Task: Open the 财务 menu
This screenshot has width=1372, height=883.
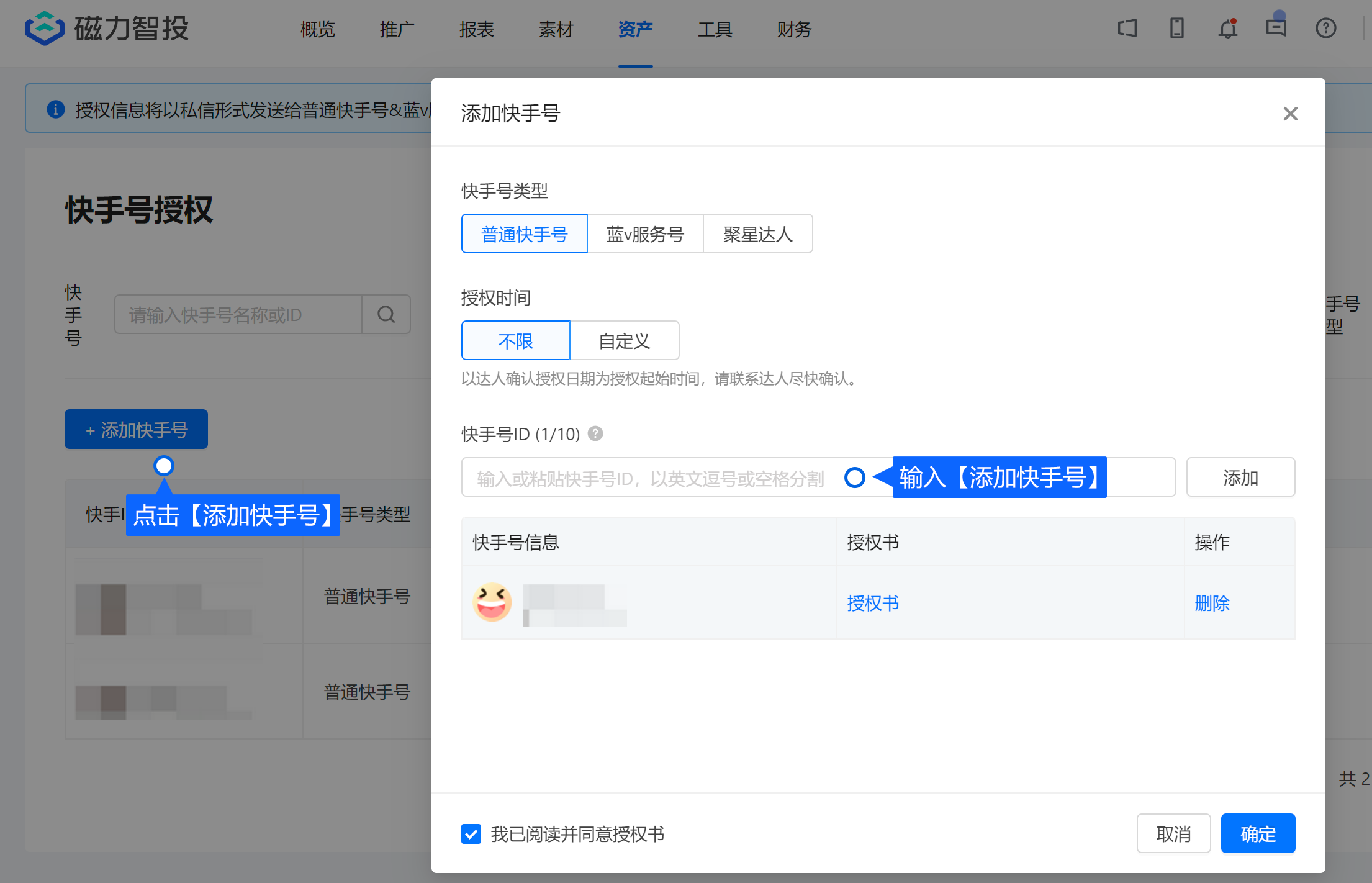Action: (x=794, y=29)
